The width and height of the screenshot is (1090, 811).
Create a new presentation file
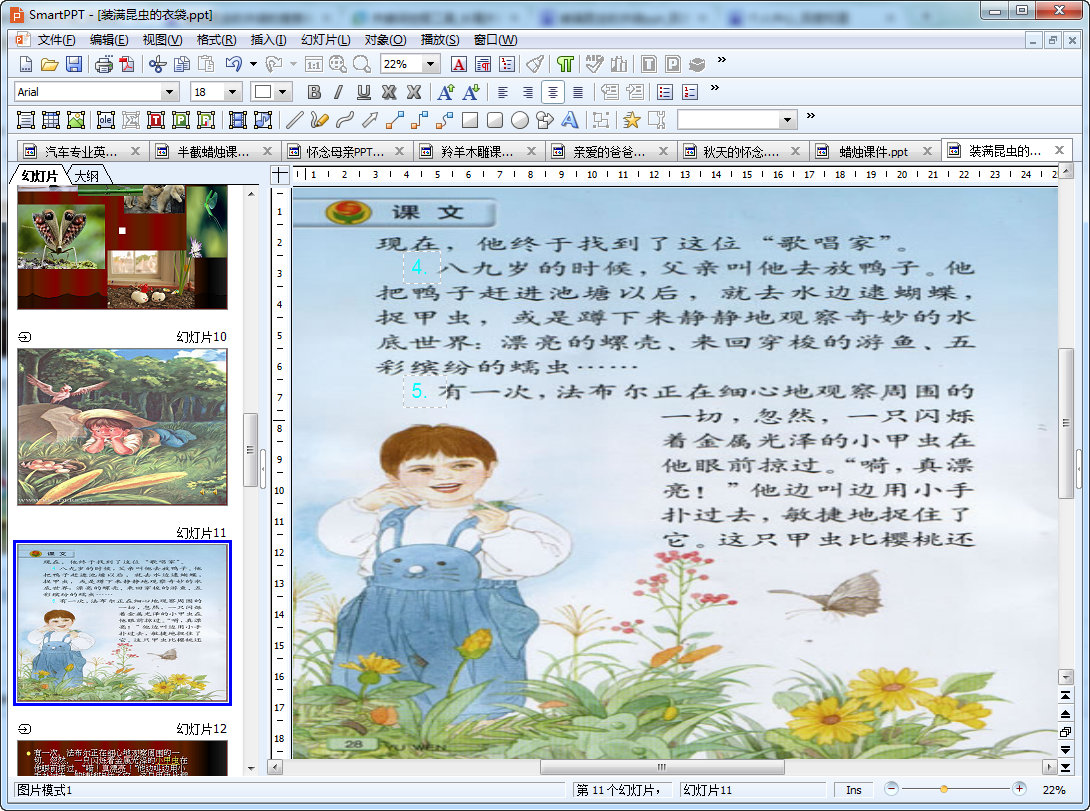pos(26,65)
